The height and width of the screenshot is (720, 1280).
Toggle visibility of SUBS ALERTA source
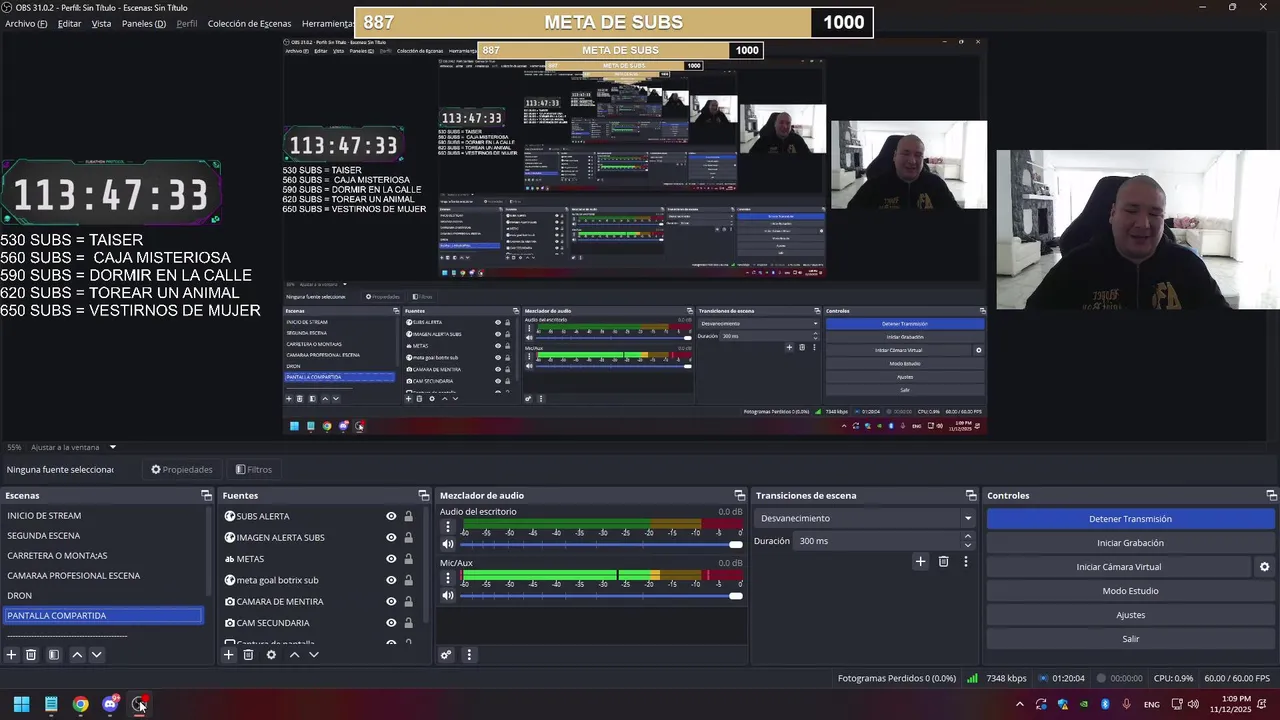pyautogui.click(x=391, y=516)
